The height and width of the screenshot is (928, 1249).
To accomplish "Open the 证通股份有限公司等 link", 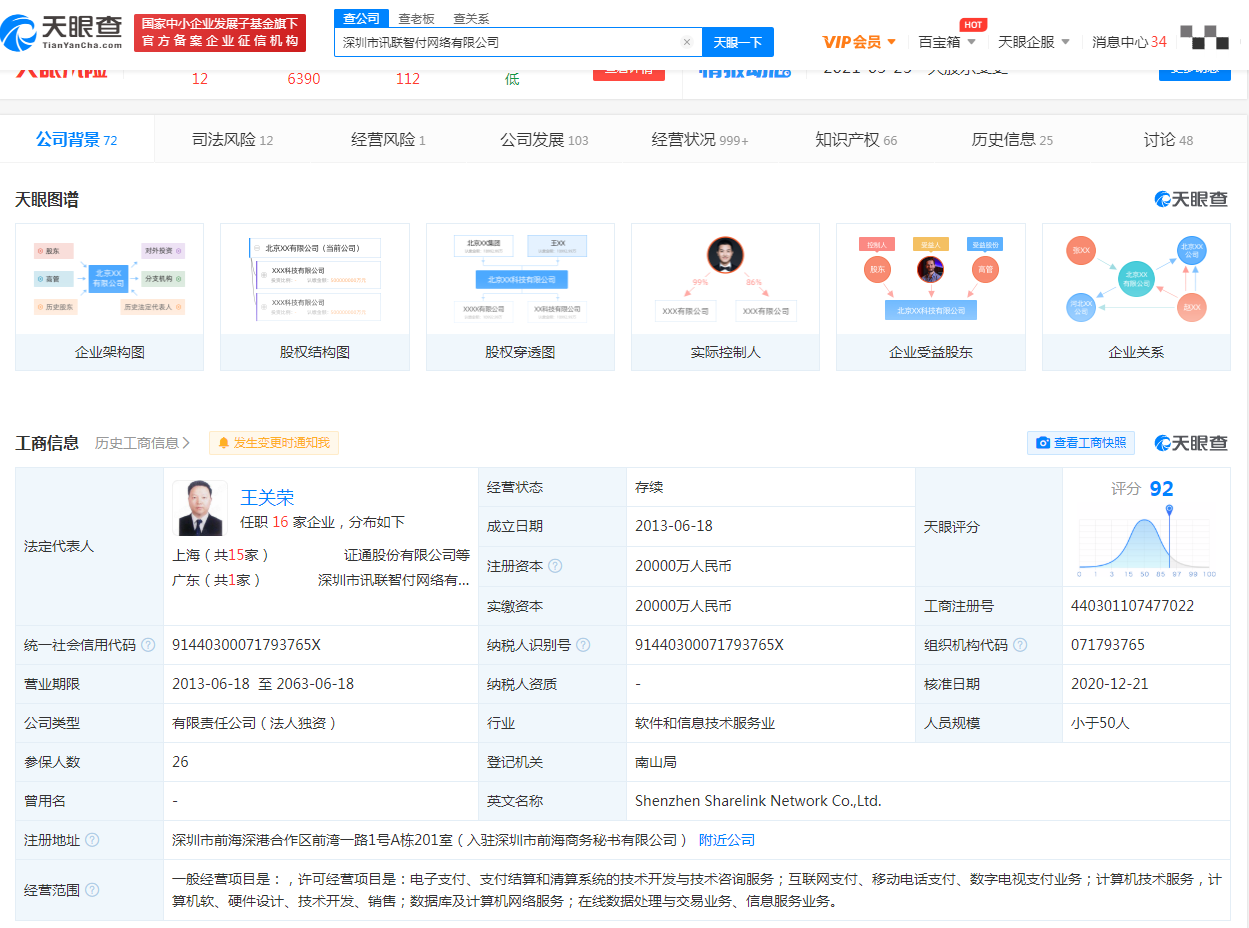I will (x=407, y=554).
